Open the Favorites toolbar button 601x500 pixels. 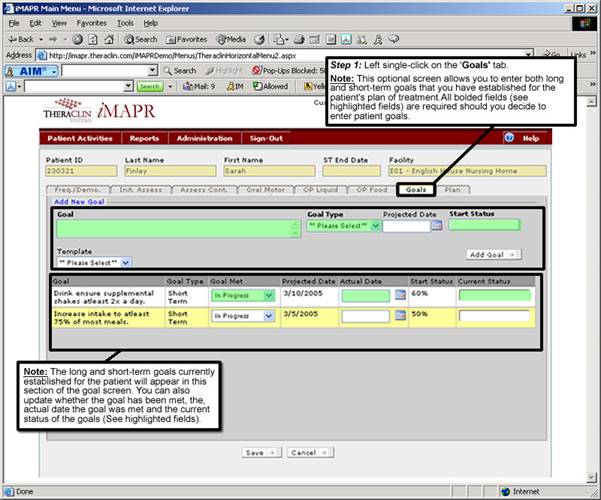tap(187, 39)
